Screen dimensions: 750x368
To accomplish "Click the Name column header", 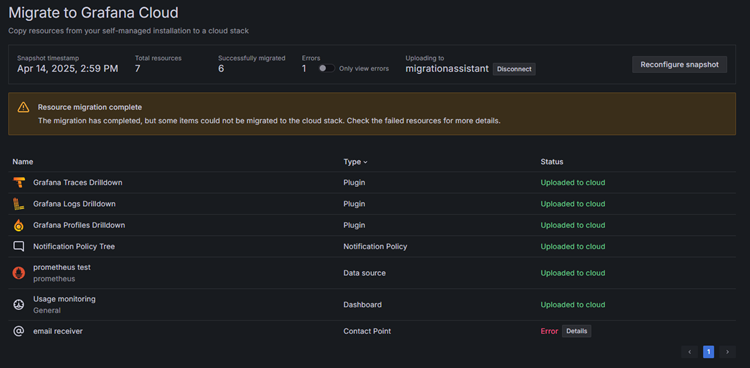I will coord(22,162).
